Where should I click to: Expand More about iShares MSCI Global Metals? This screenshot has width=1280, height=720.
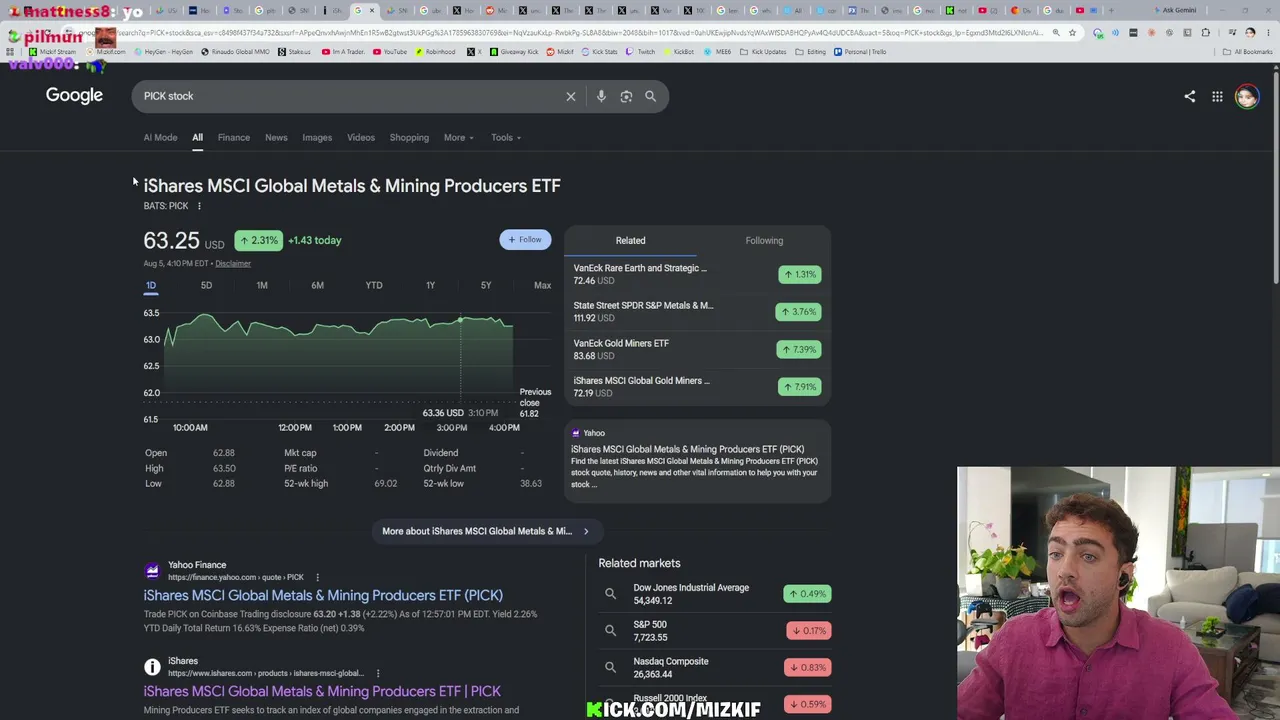(x=486, y=531)
